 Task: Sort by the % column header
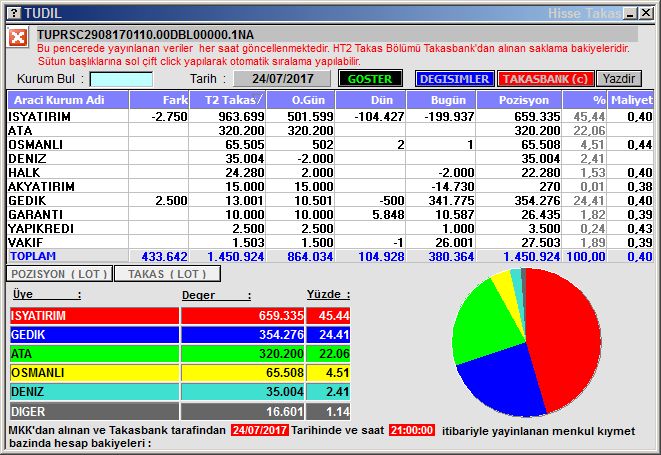click(x=585, y=100)
